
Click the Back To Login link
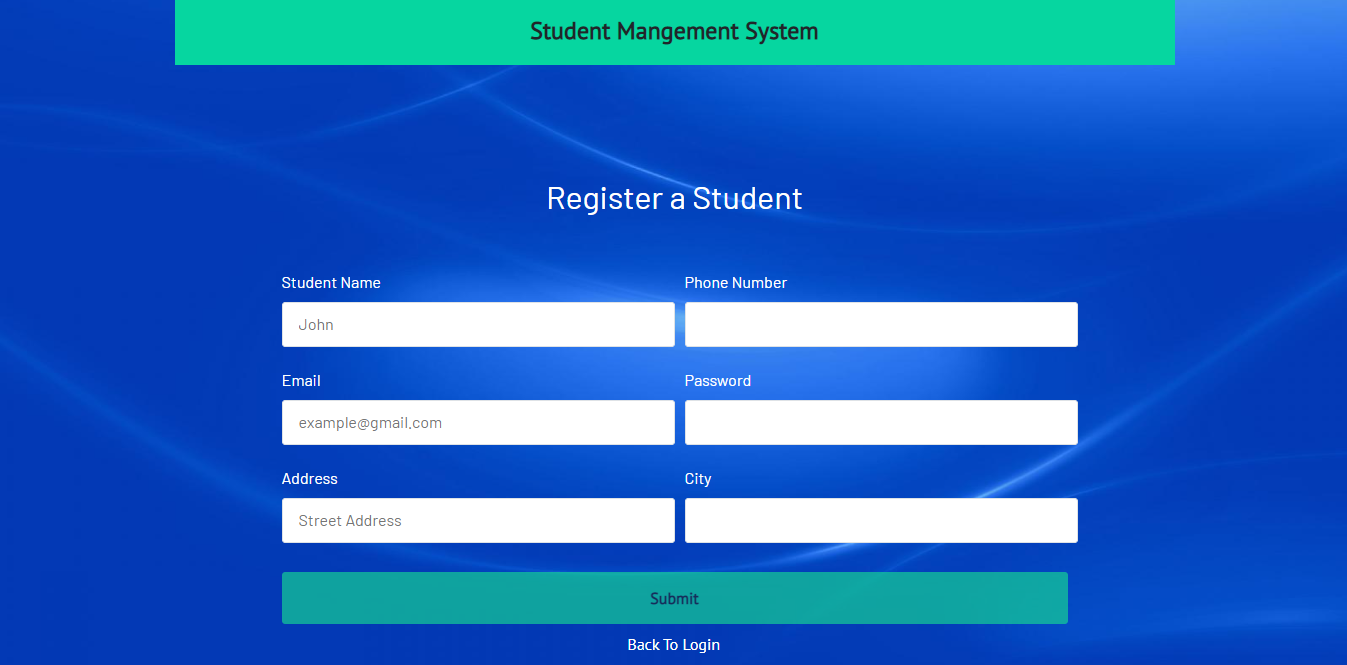673,645
